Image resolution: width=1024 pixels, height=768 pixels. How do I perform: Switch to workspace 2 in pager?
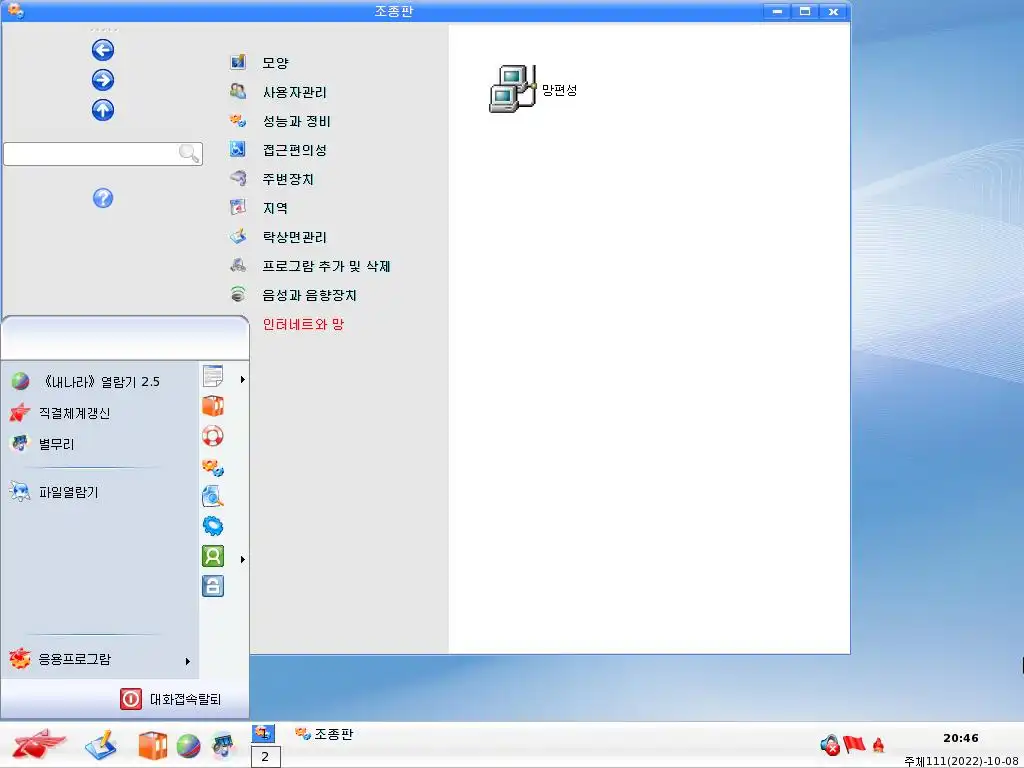(x=265, y=757)
